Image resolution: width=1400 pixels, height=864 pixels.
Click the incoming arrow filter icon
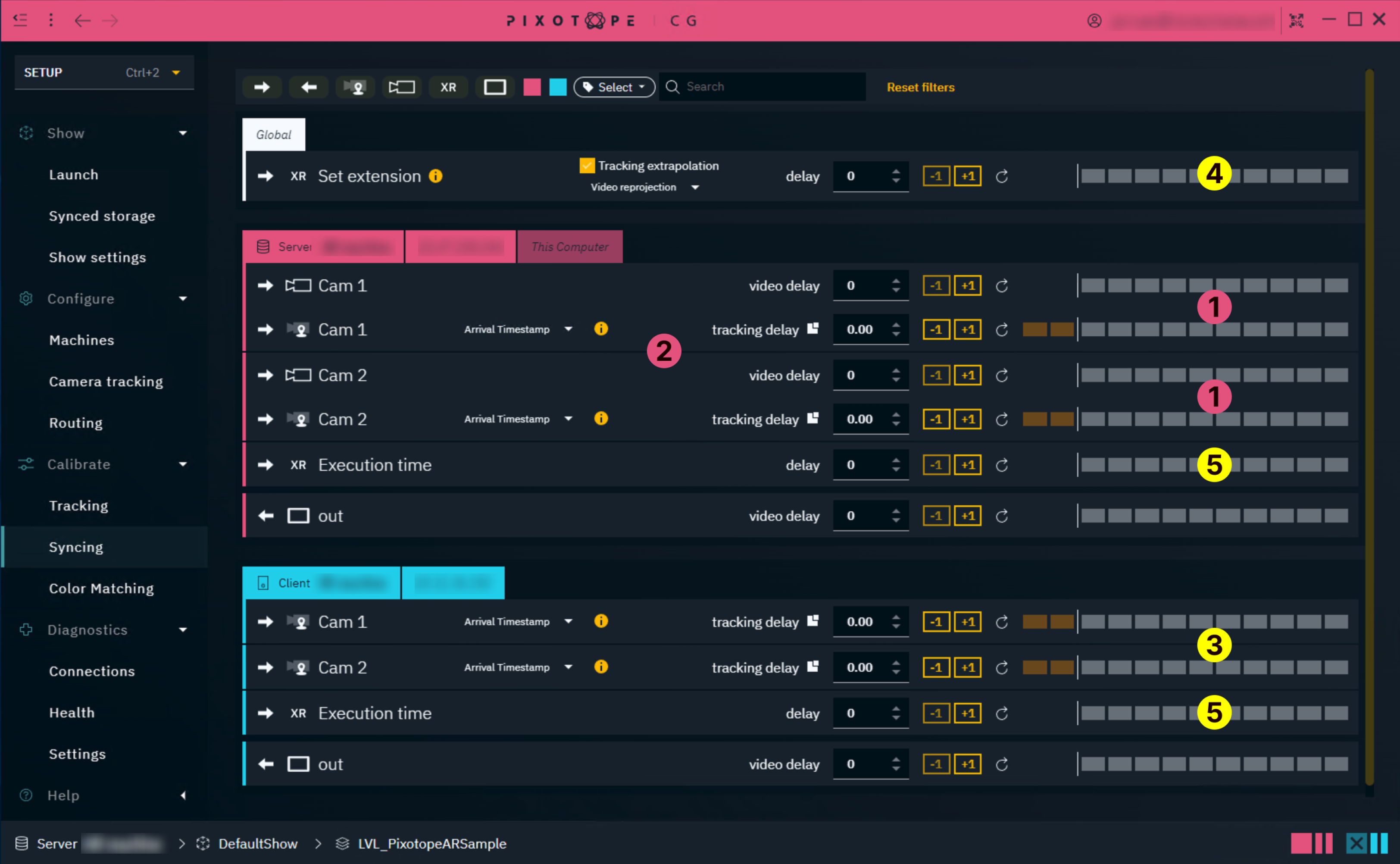tap(262, 87)
